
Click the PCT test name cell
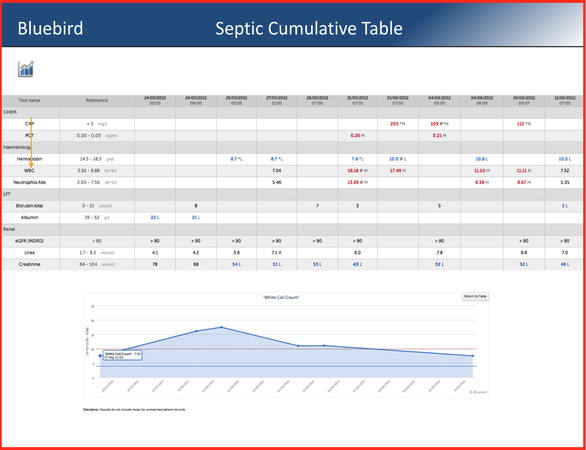click(x=30, y=136)
